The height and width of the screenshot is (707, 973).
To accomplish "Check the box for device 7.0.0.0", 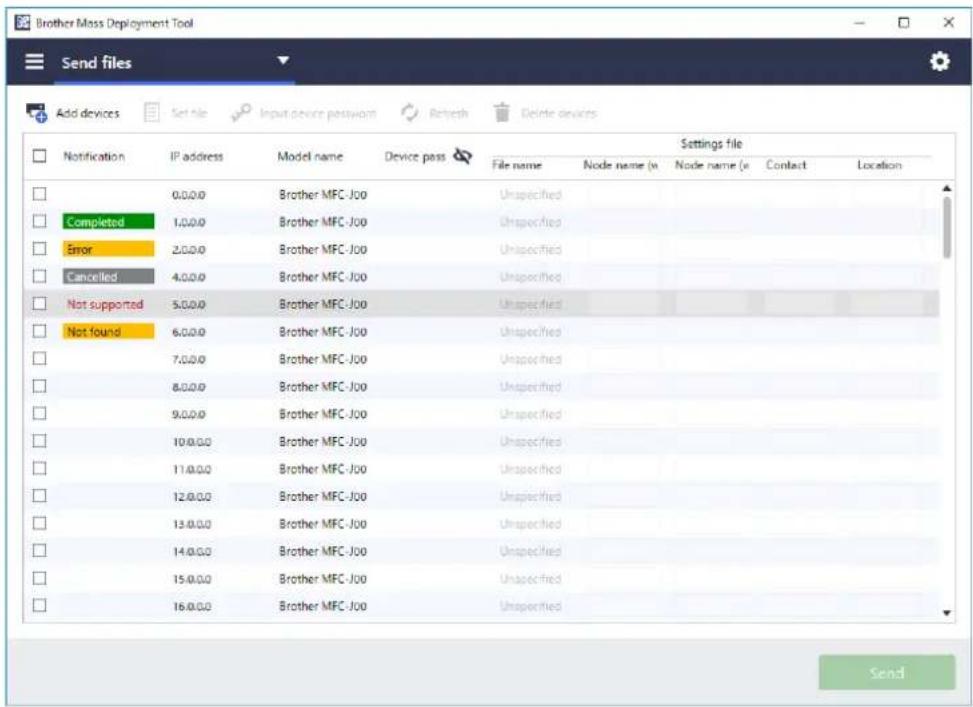I will pos(39,359).
